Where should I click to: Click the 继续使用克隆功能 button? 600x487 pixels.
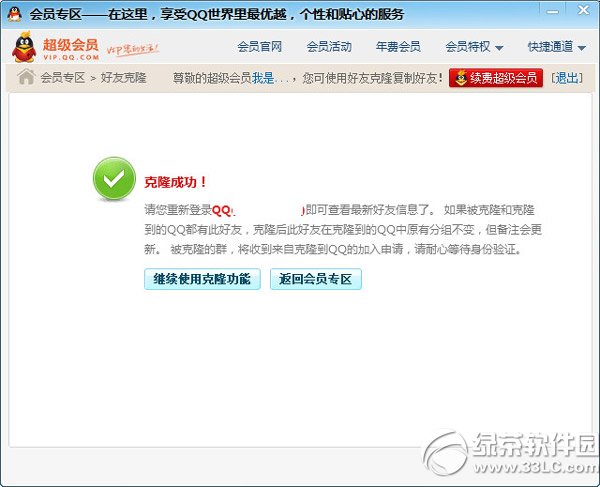pos(202,279)
